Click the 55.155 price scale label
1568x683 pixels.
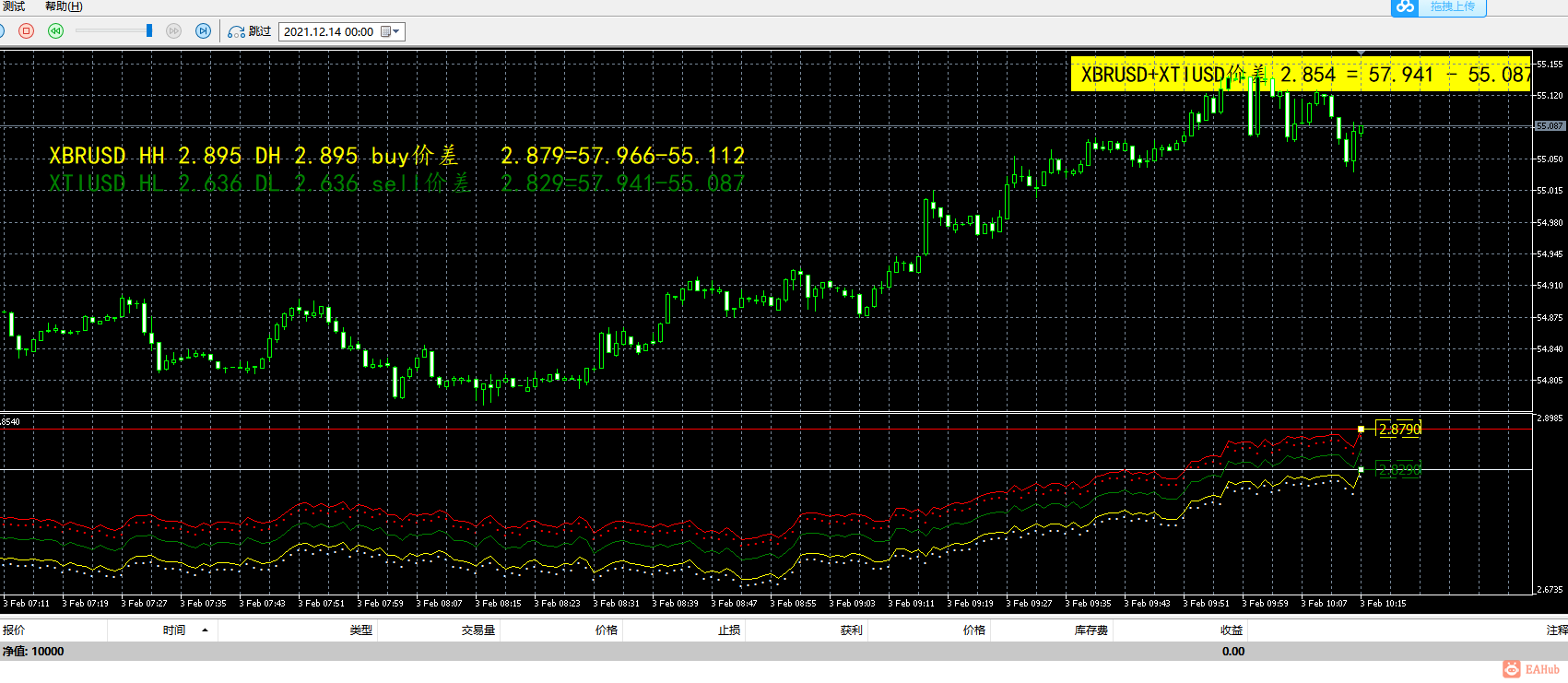click(x=1550, y=65)
